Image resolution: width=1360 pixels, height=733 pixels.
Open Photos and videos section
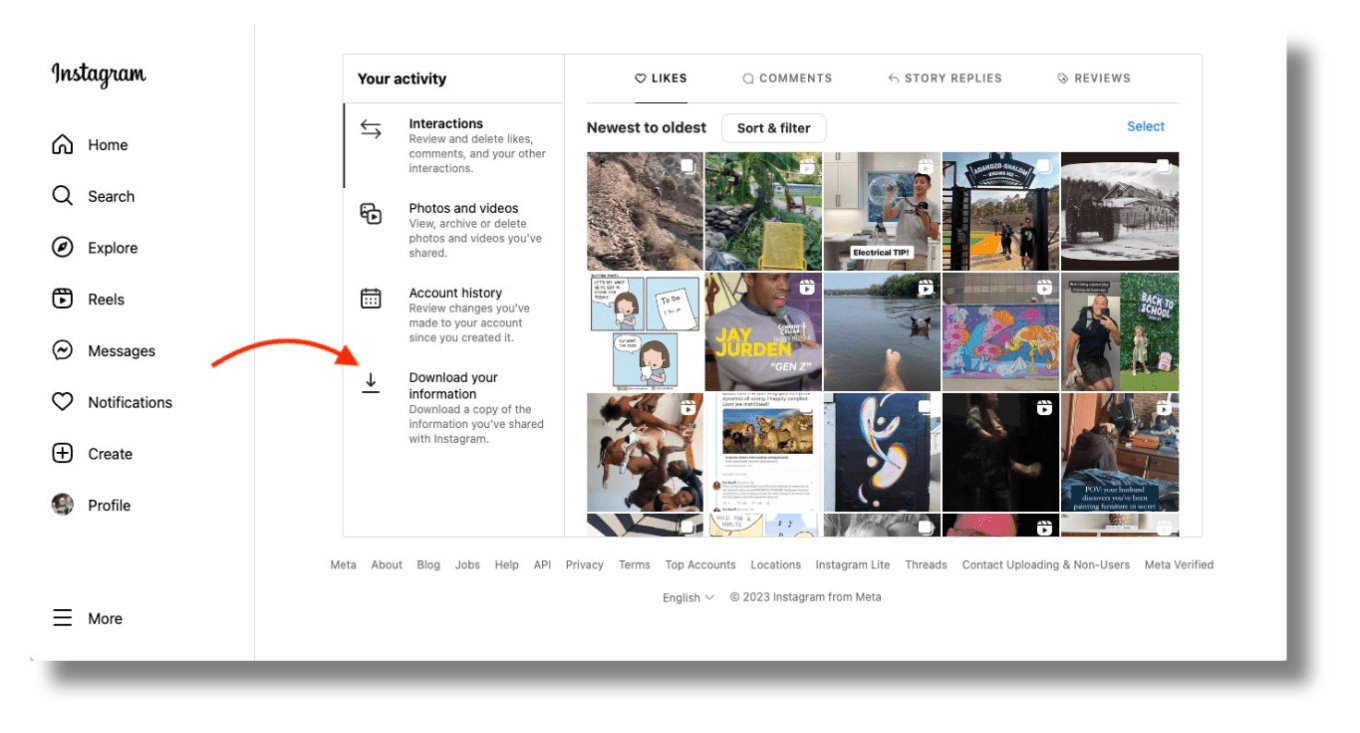[463, 209]
